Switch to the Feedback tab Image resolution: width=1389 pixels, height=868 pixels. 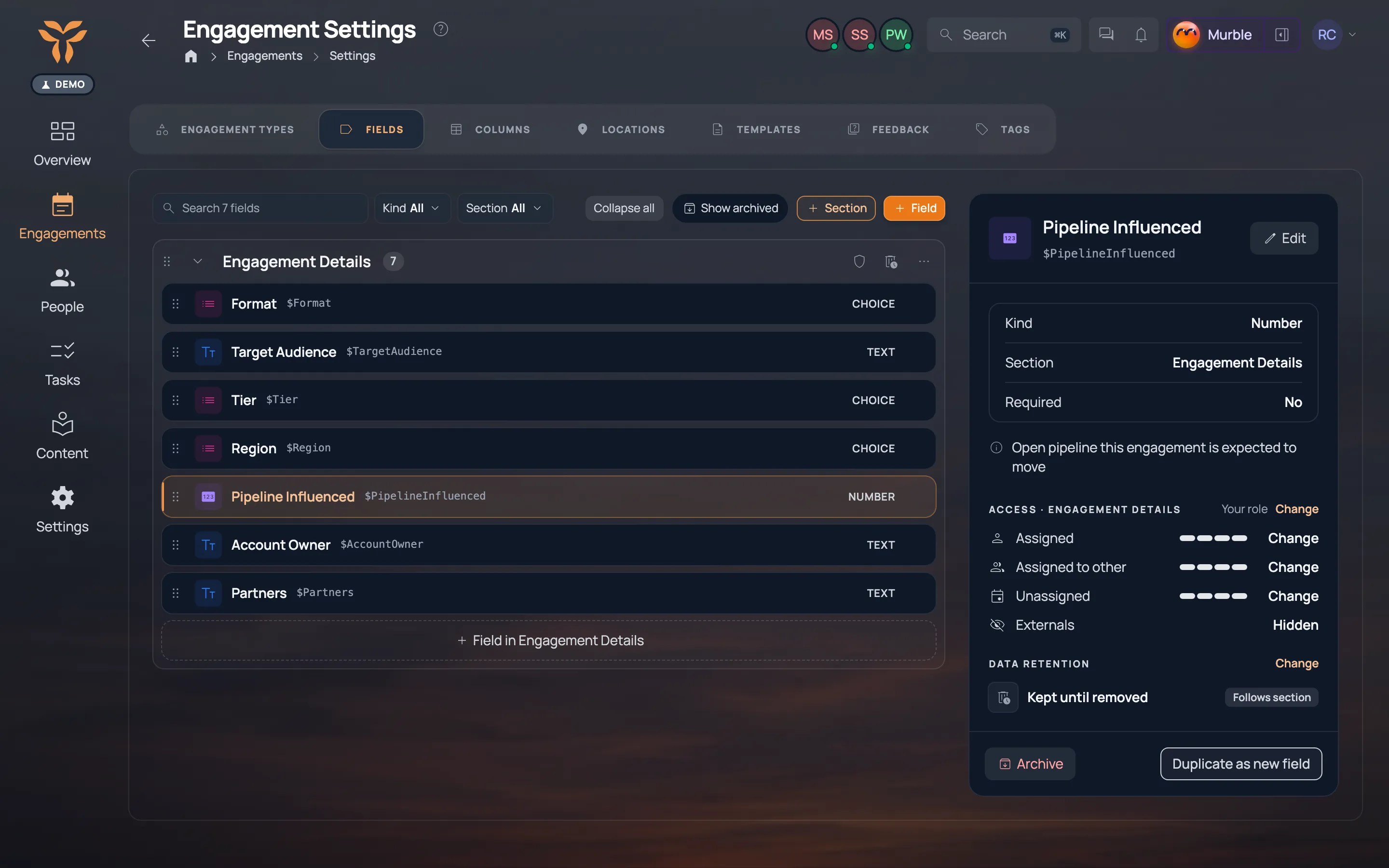[x=888, y=129]
